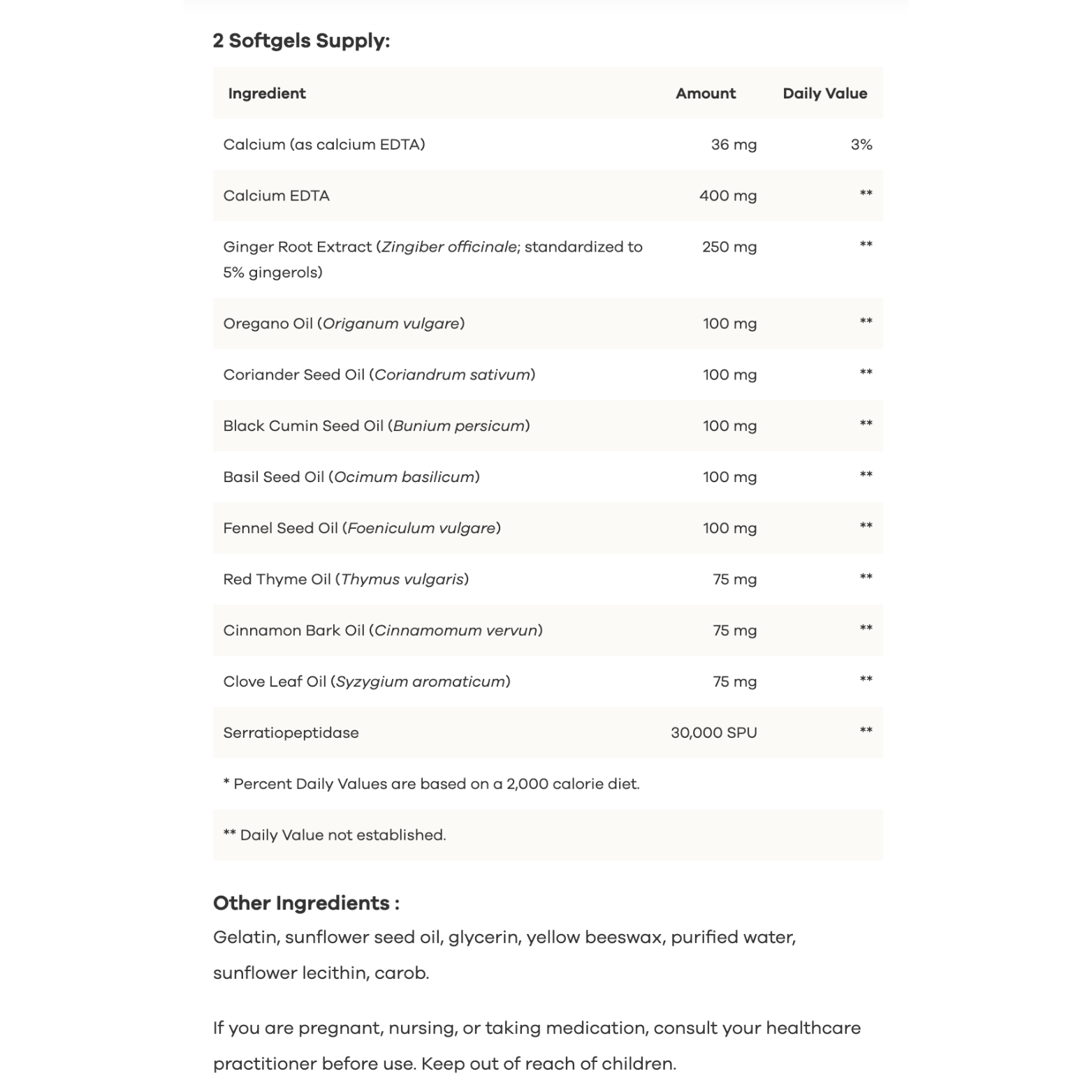This screenshot has width=1092, height=1092.
Task: Click the Amount column header
Action: tap(705, 94)
